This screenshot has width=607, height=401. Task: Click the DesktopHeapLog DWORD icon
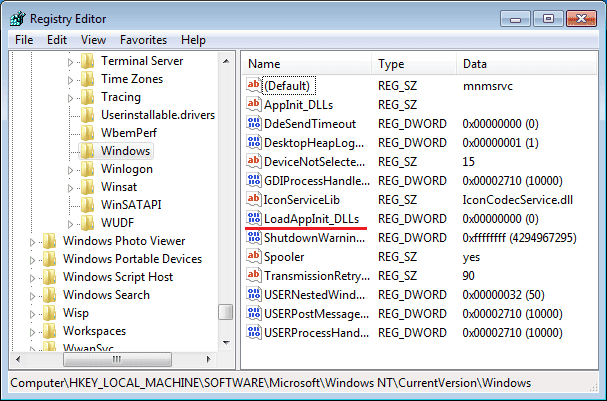(x=254, y=142)
